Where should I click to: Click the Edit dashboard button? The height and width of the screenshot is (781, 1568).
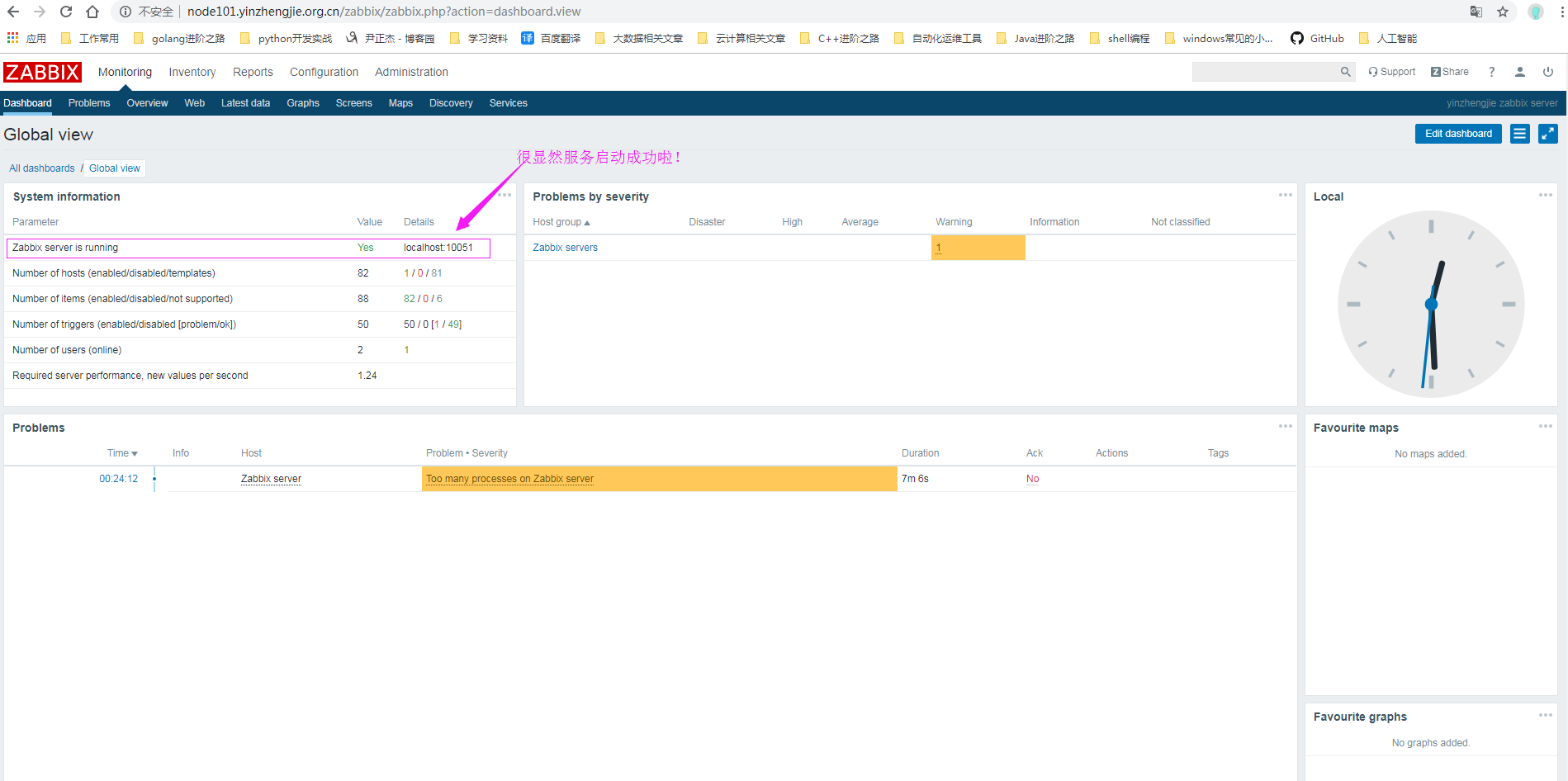[x=1458, y=134]
